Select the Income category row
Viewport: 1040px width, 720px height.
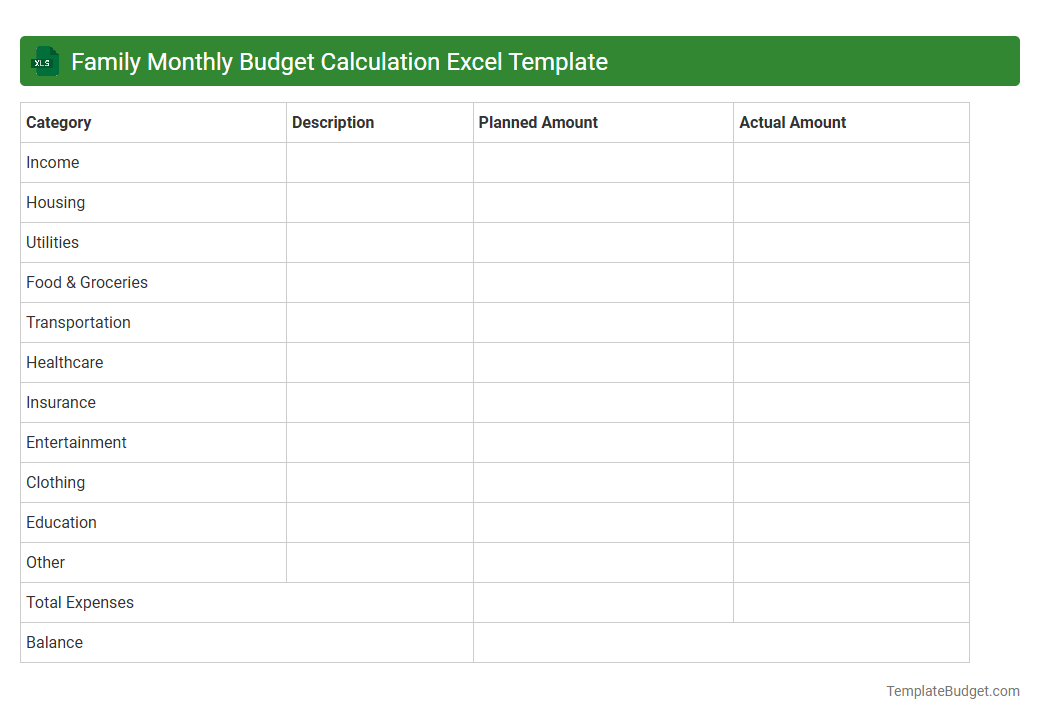point(53,162)
